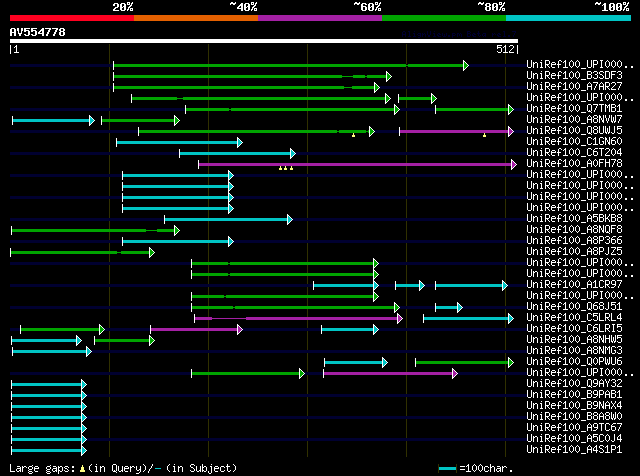
Task: Select the UniRef100_C6LRI5 label
Action: 574,329
